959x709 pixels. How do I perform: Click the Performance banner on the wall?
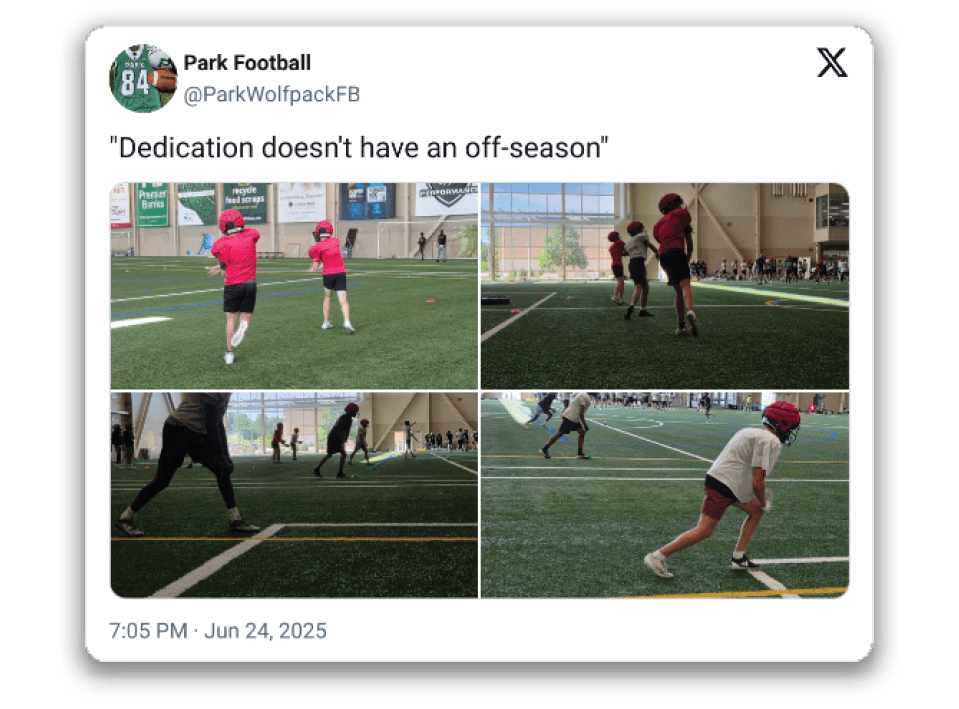pos(447,198)
